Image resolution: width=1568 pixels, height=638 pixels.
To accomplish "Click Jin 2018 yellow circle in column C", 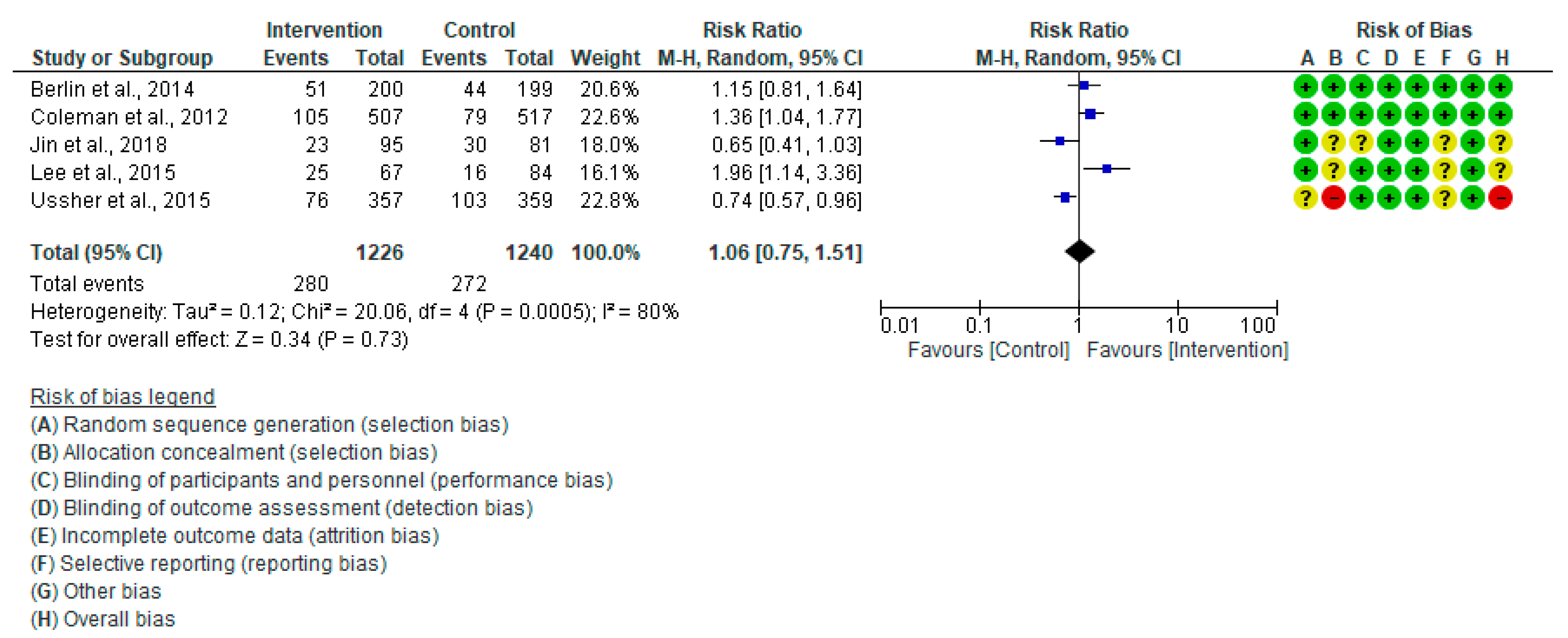I will tap(1361, 142).
